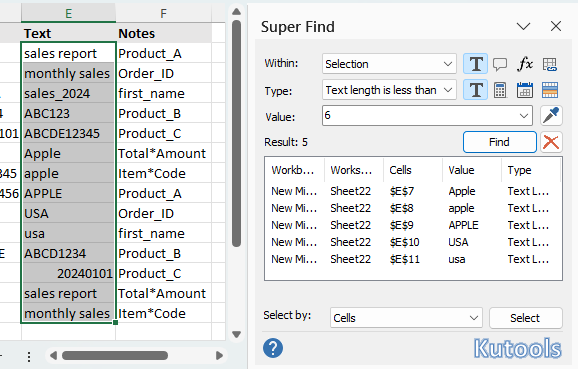Image resolution: width=578 pixels, height=369 pixels.
Task: Open the Select by Cells dropdown
Action: pos(406,318)
